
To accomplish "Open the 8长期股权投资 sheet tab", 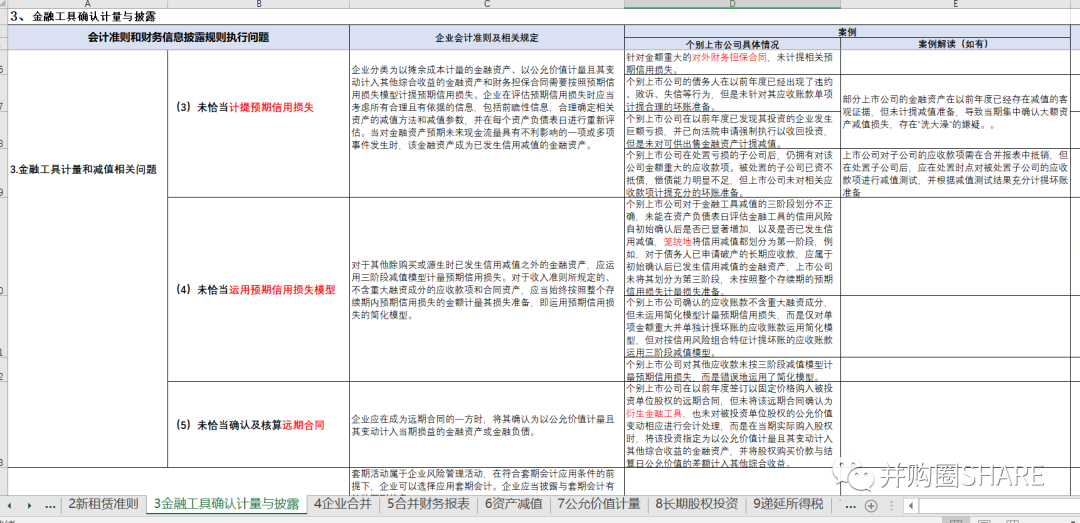I will (697, 504).
